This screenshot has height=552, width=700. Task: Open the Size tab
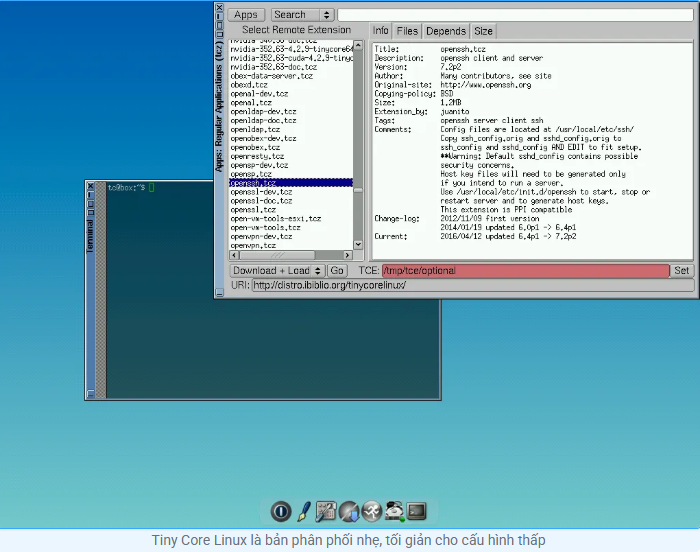click(x=483, y=31)
